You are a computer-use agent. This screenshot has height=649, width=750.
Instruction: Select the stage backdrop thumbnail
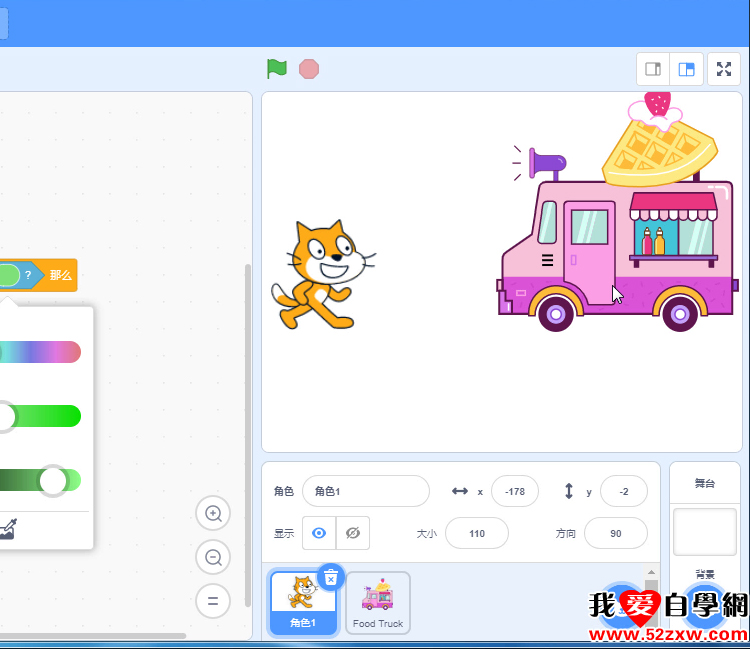point(705,532)
